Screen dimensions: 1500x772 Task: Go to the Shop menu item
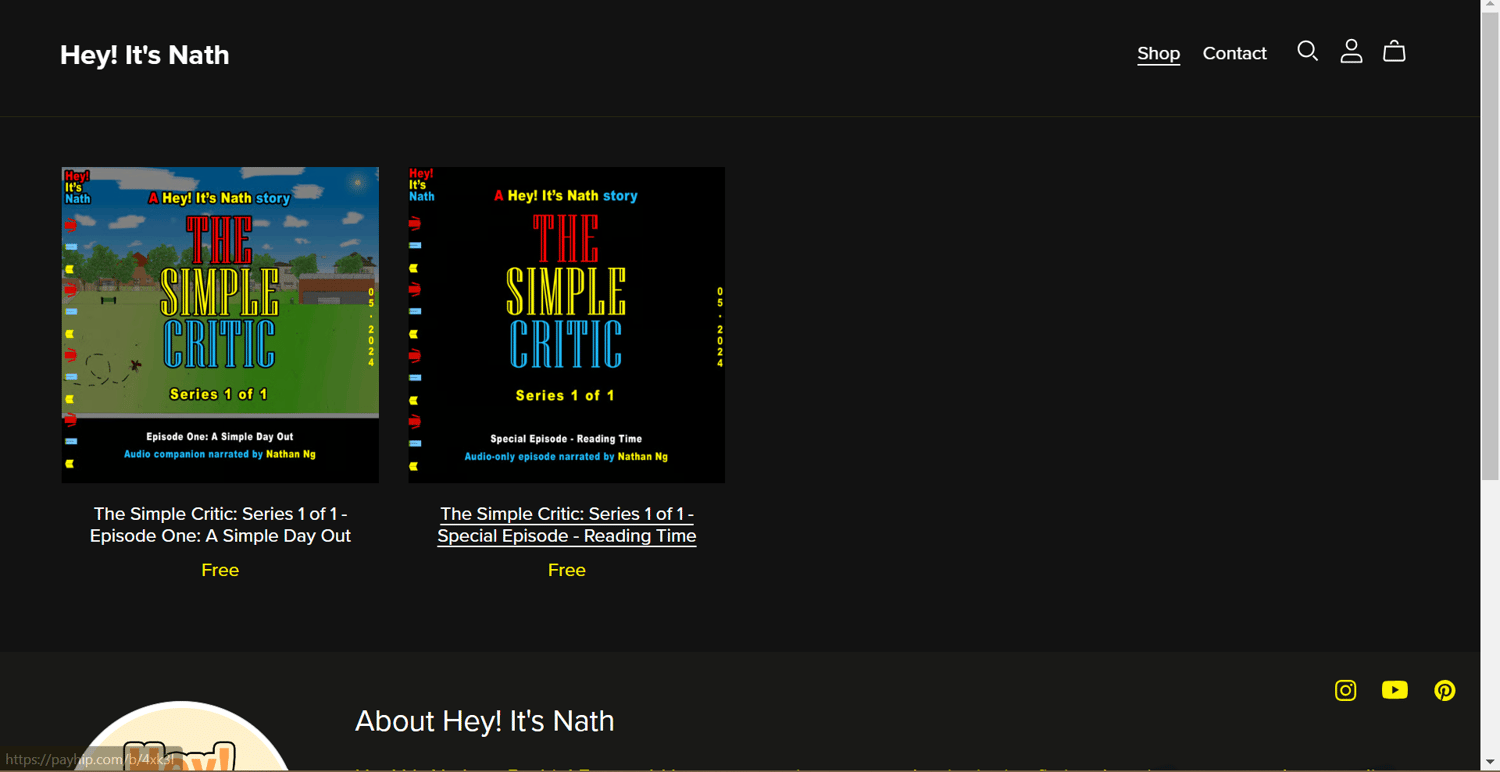point(1158,54)
